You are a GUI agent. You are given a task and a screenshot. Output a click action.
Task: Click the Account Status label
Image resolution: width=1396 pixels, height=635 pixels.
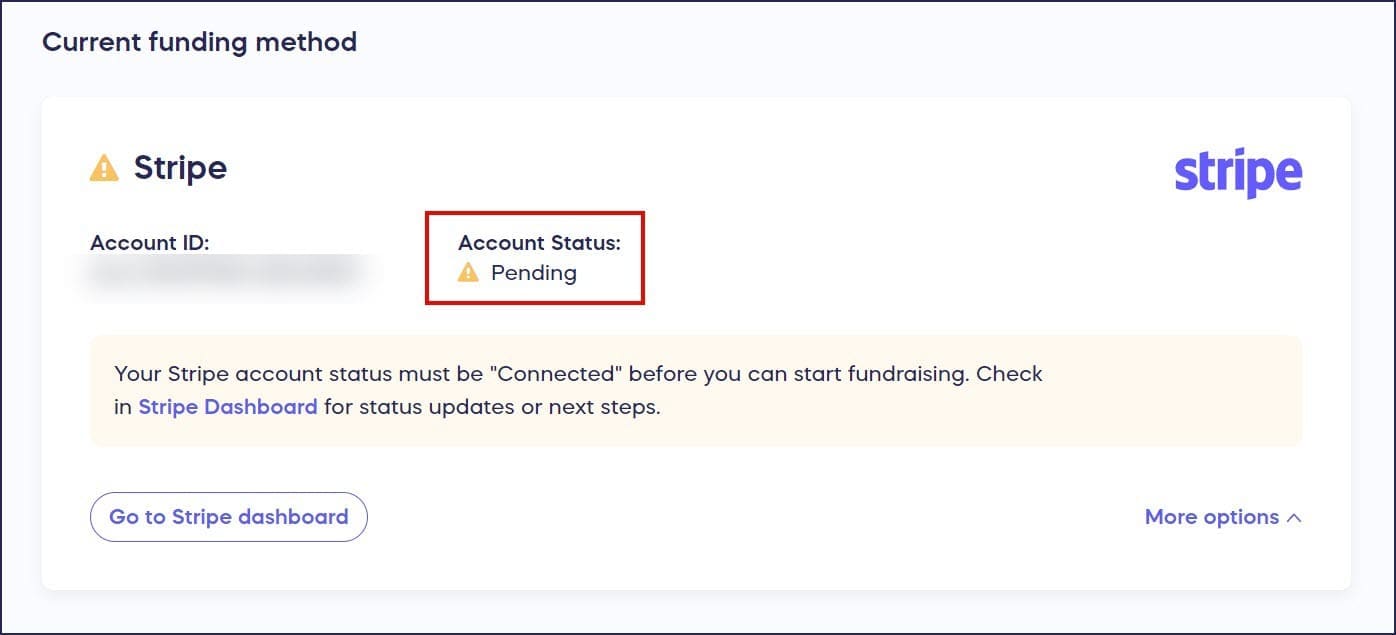539,242
